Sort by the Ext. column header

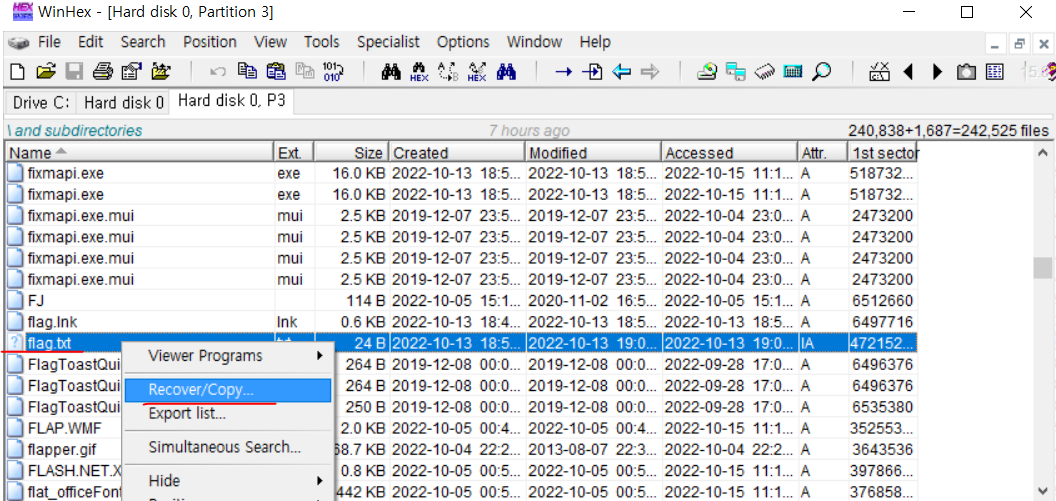pyautogui.click(x=294, y=153)
